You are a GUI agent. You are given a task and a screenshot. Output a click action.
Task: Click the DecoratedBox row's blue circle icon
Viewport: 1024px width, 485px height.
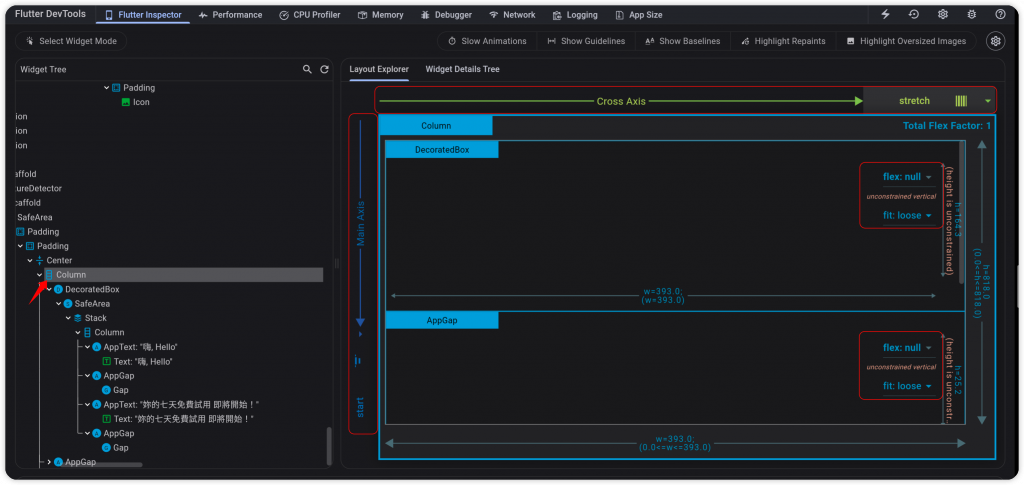click(58, 289)
